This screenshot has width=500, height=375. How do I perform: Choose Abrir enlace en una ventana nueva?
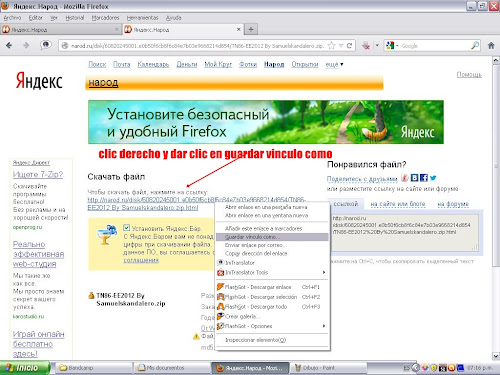click(272, 215)
